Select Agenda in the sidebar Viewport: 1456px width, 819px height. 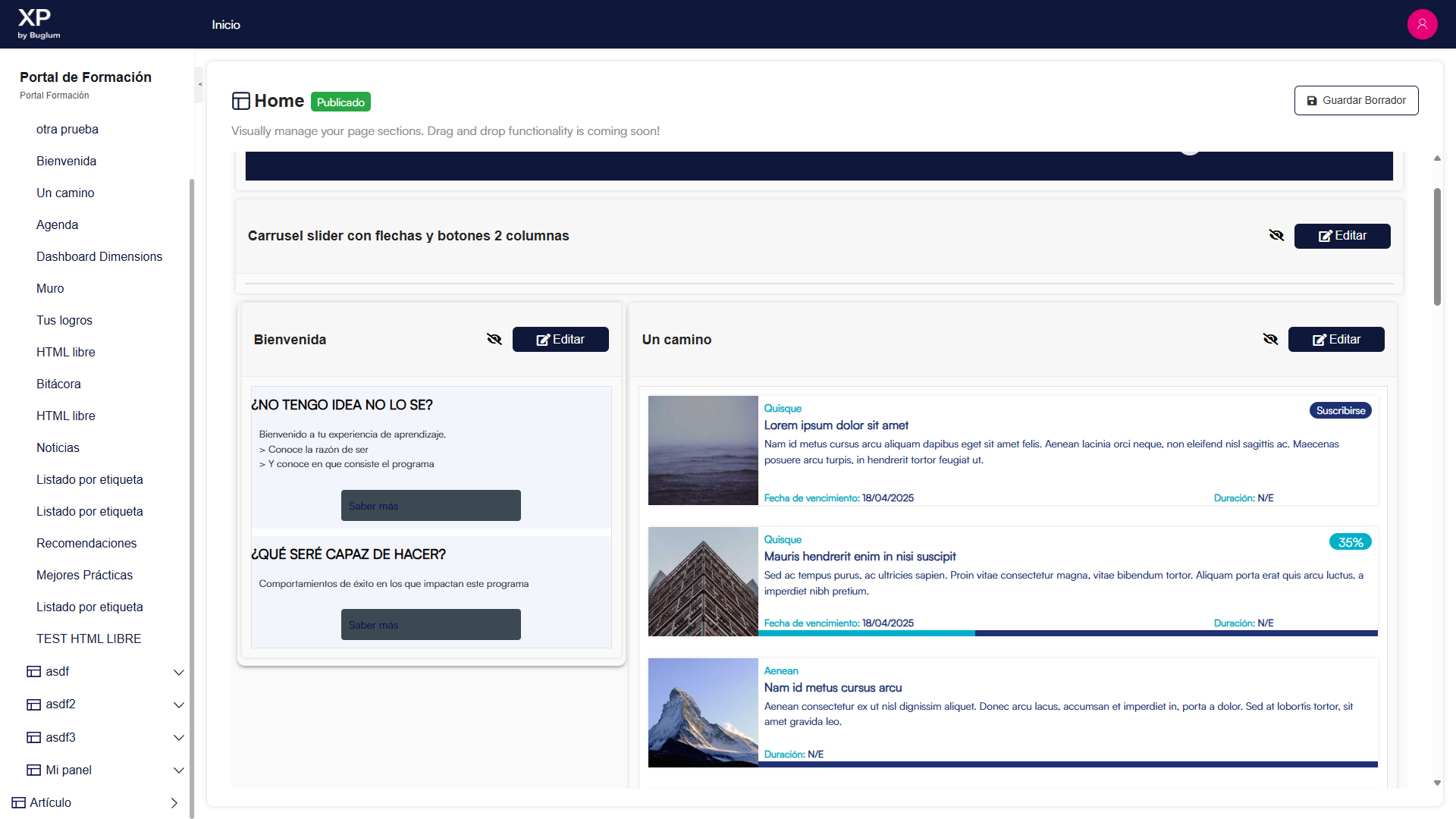click(x=58, y=224)
